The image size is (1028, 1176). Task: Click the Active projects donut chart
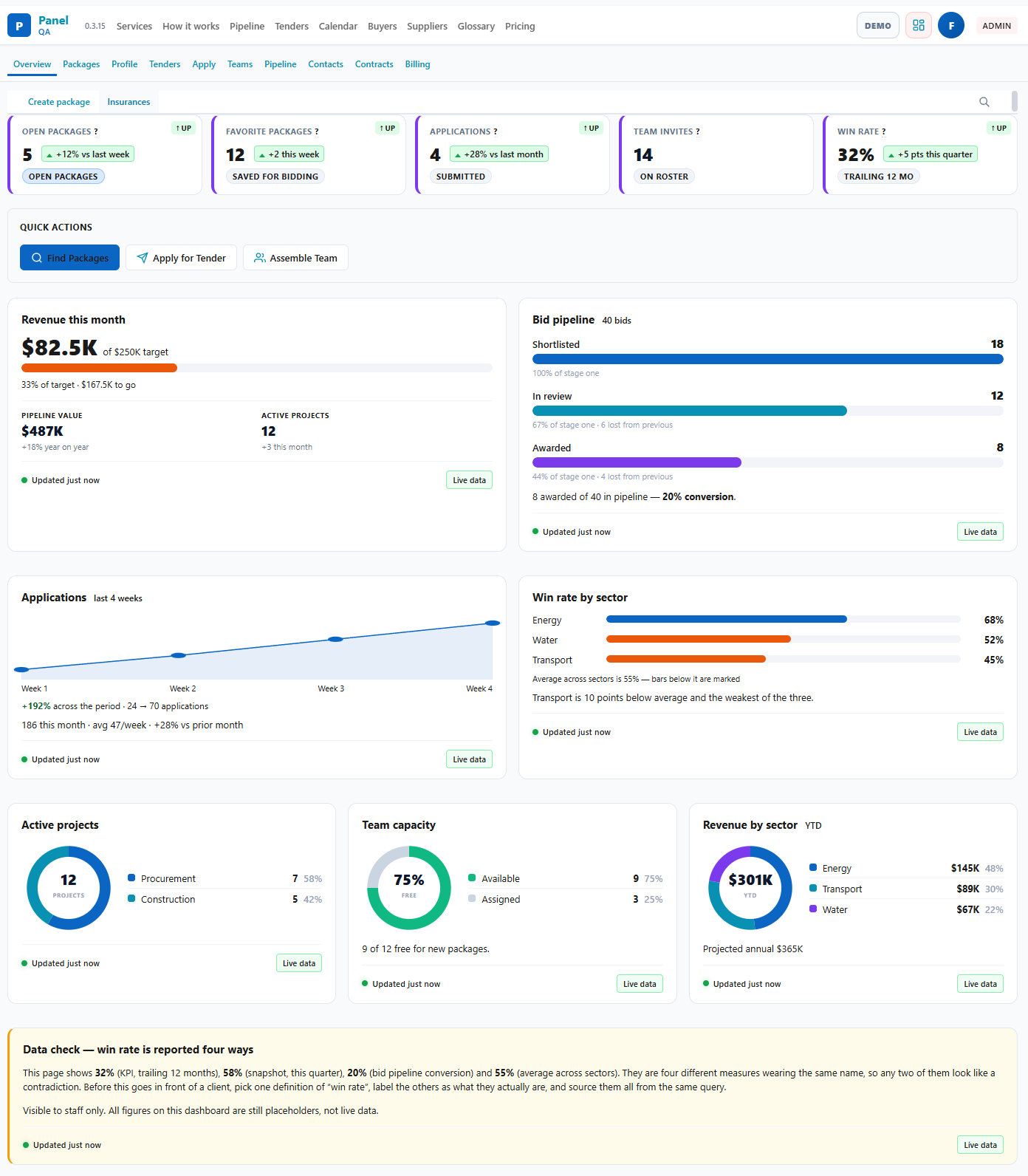tap(69, 888)
